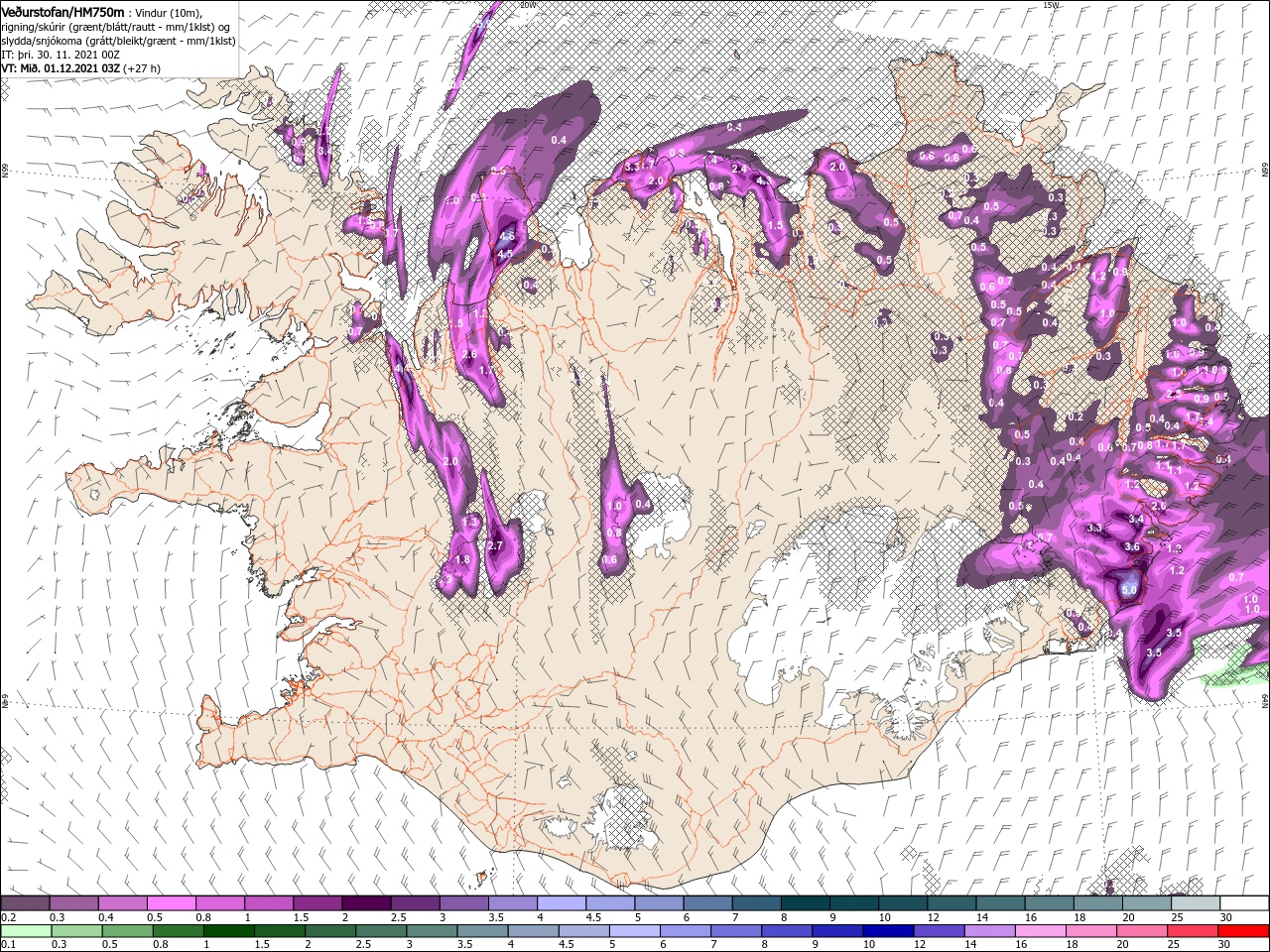Select upper scale light blue swatch between 4 and 4.5

[x=561, y=903]
